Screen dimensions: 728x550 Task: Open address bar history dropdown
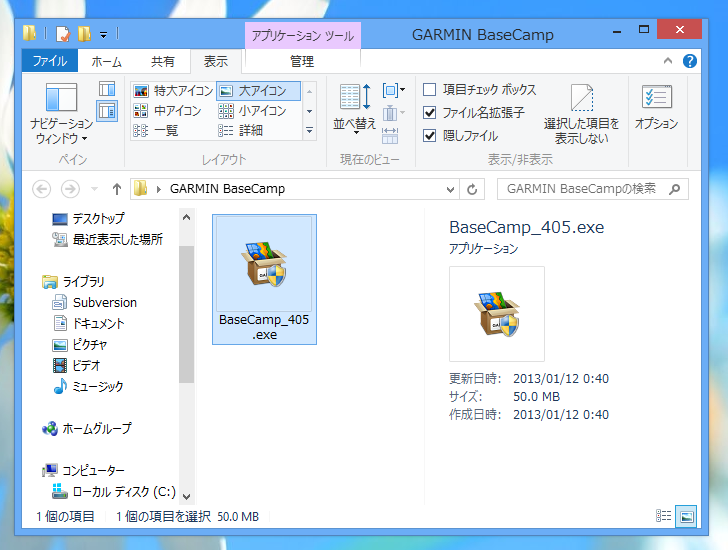click(x=450, y=189)
